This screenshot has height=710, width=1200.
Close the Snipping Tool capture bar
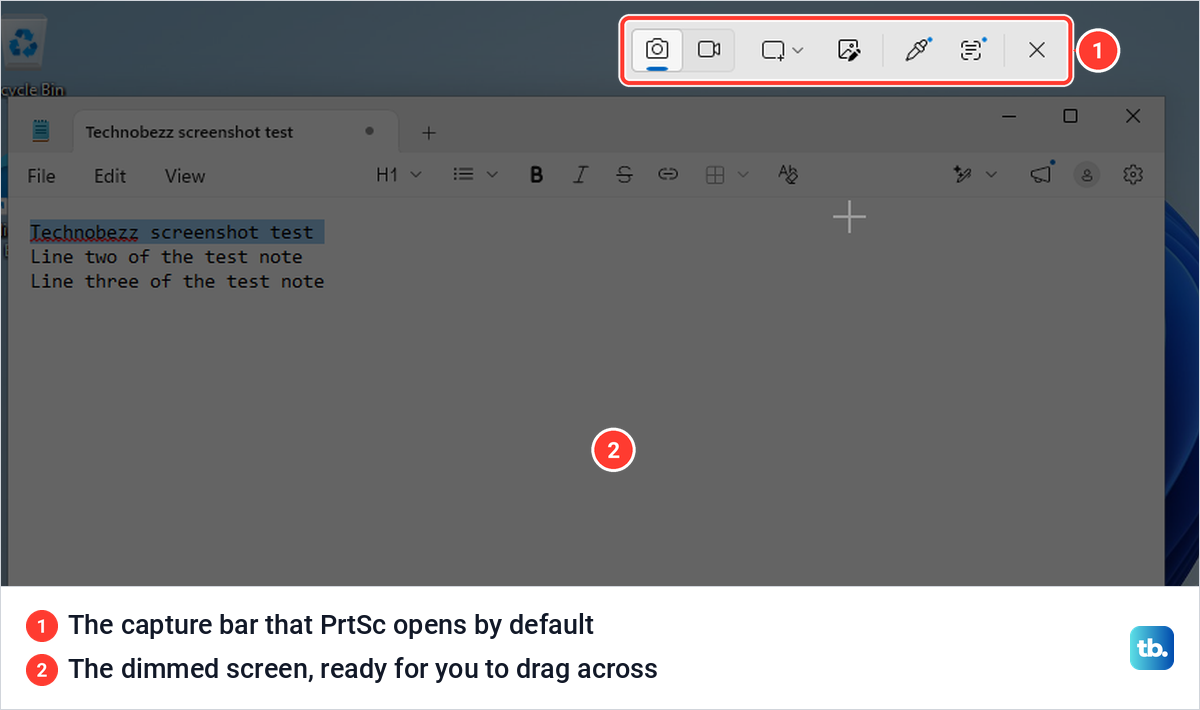point(1037,50)
